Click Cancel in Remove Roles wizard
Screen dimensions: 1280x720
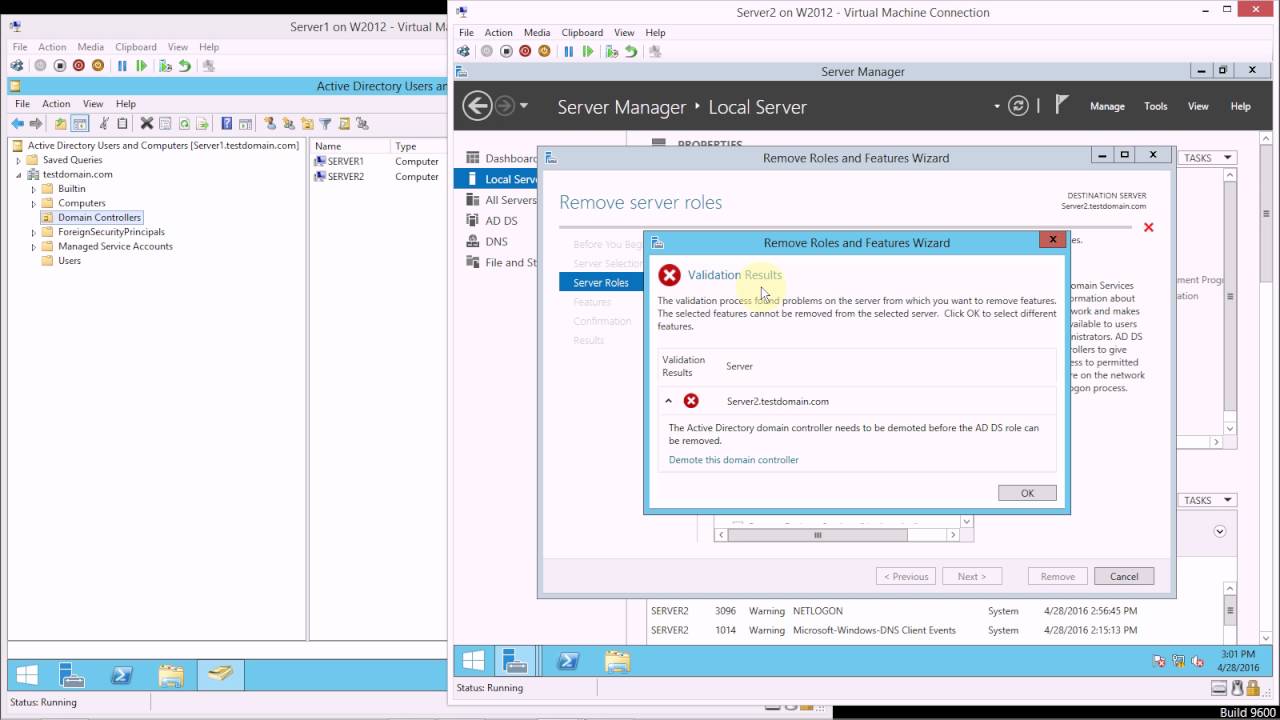pos(1124,576)
